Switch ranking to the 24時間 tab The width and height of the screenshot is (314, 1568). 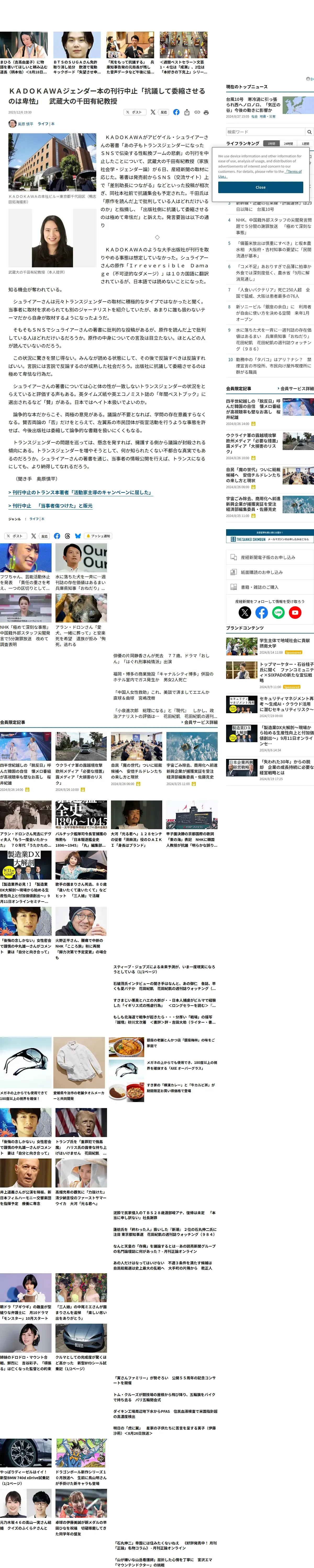288,144
